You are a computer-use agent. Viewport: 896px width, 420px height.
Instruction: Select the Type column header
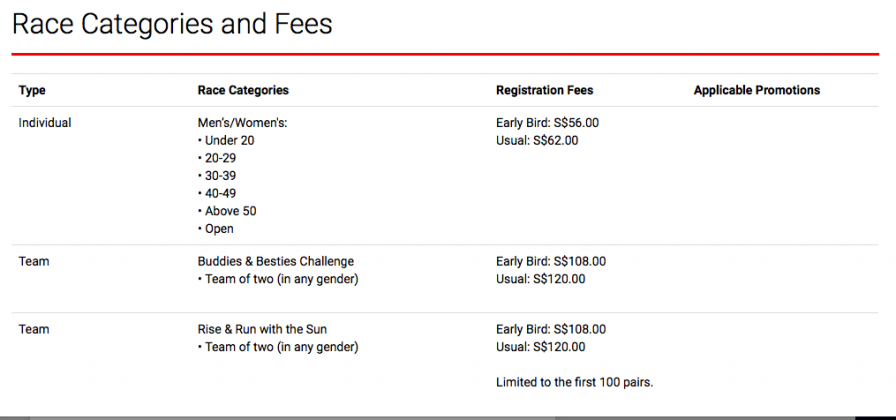[x=32, y=90]
